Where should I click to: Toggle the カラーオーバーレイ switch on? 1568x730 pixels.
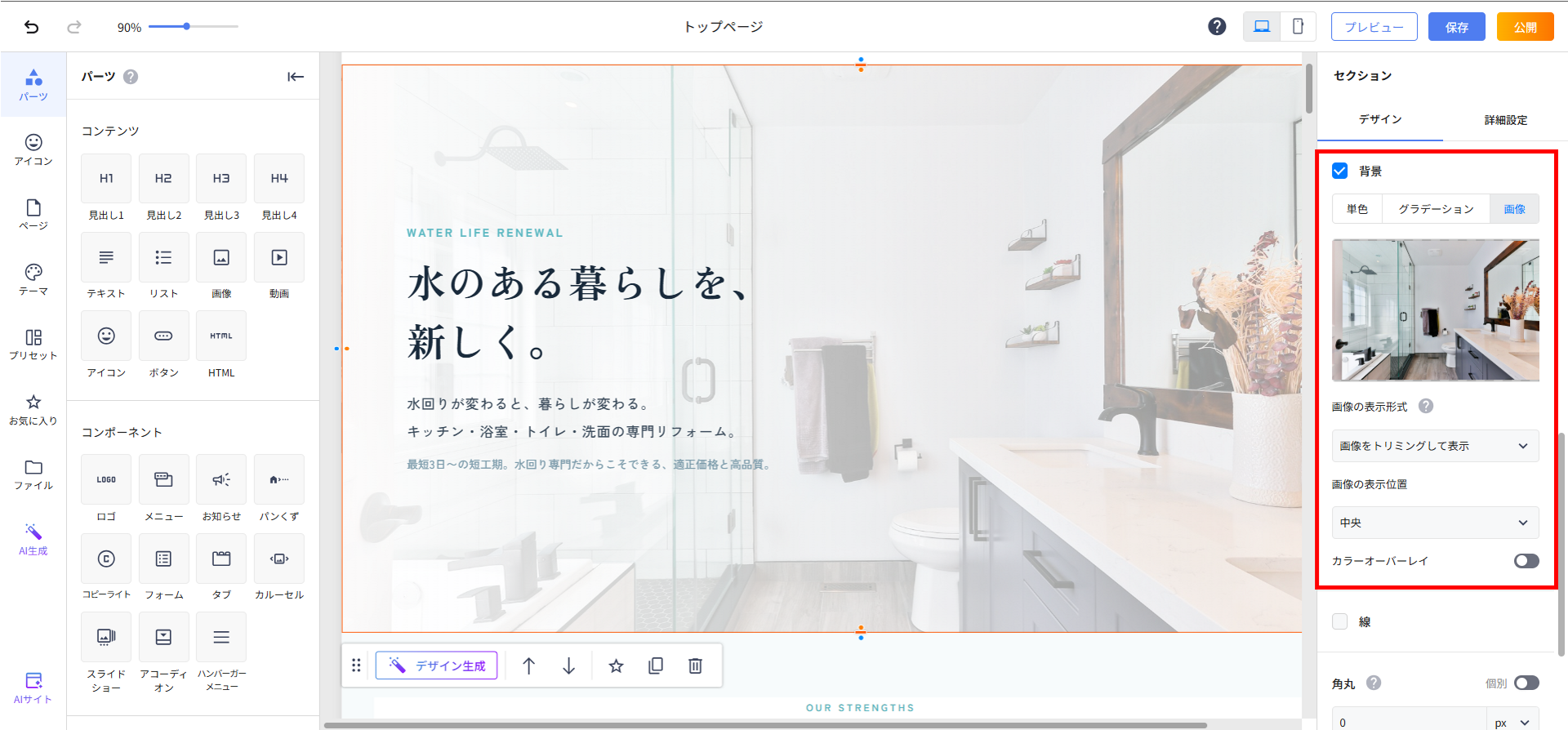pos(1526,561)
